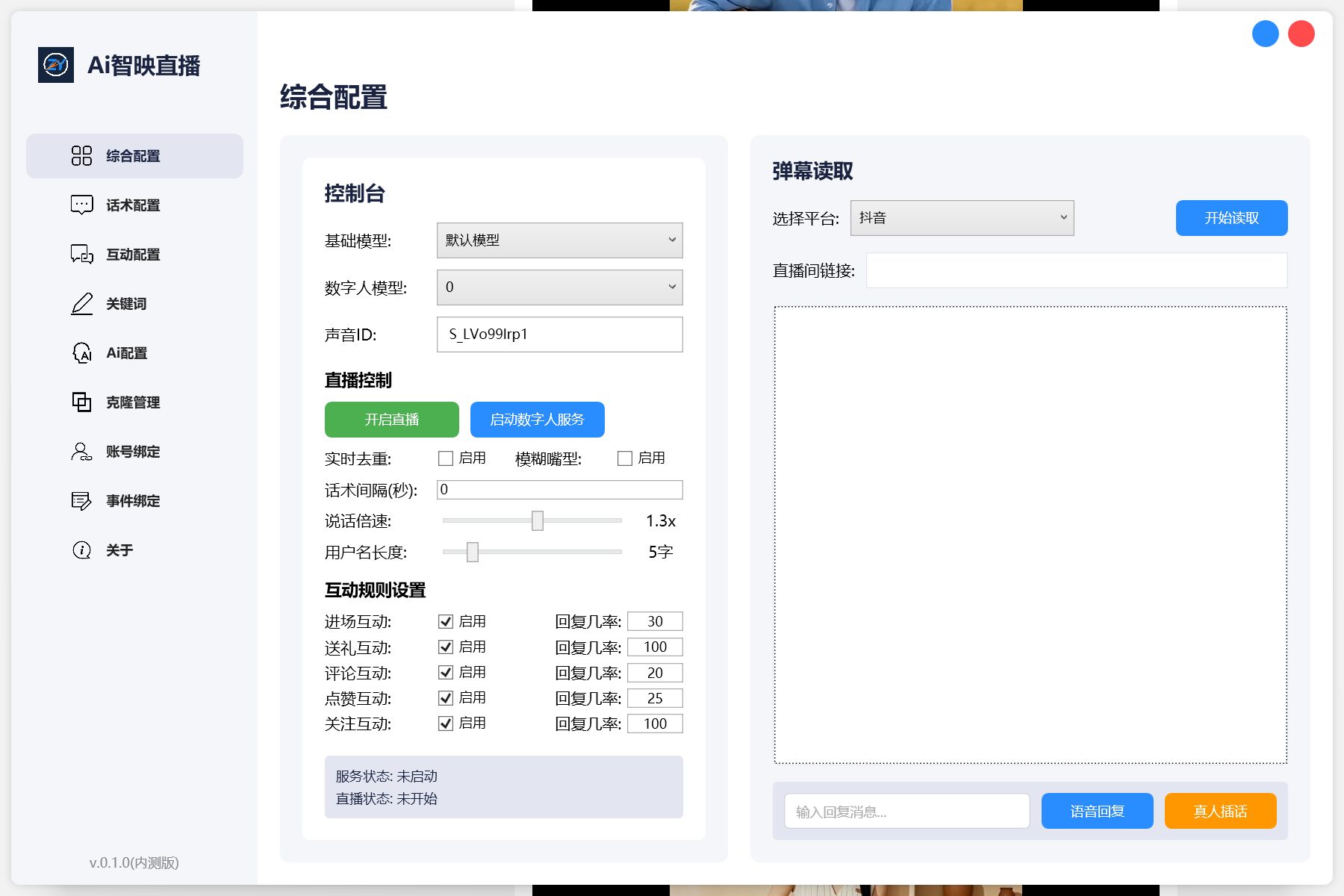Click the green 开启直播 button

(392, 420)
